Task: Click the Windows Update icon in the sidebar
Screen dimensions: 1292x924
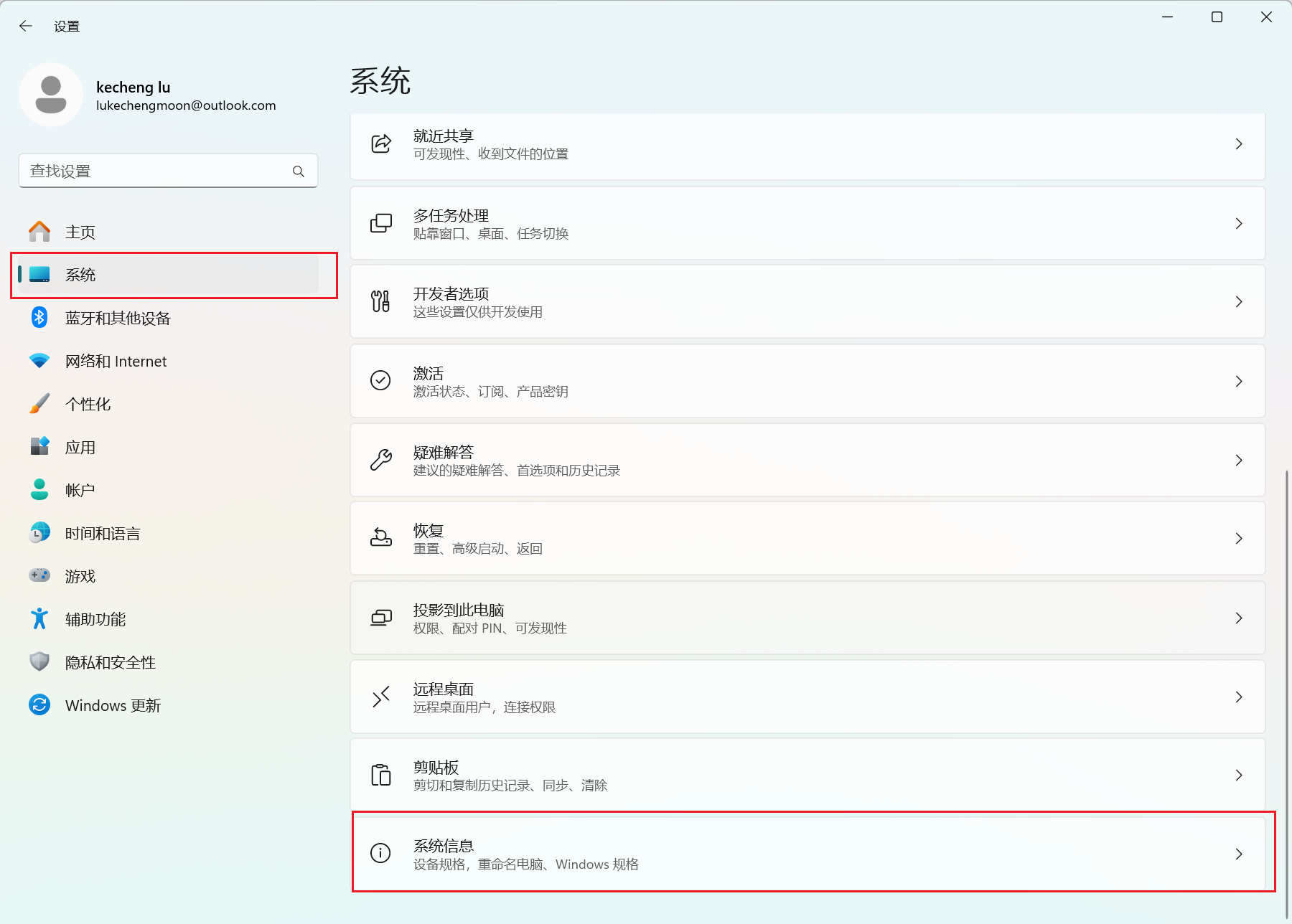Action: [39, 705]
